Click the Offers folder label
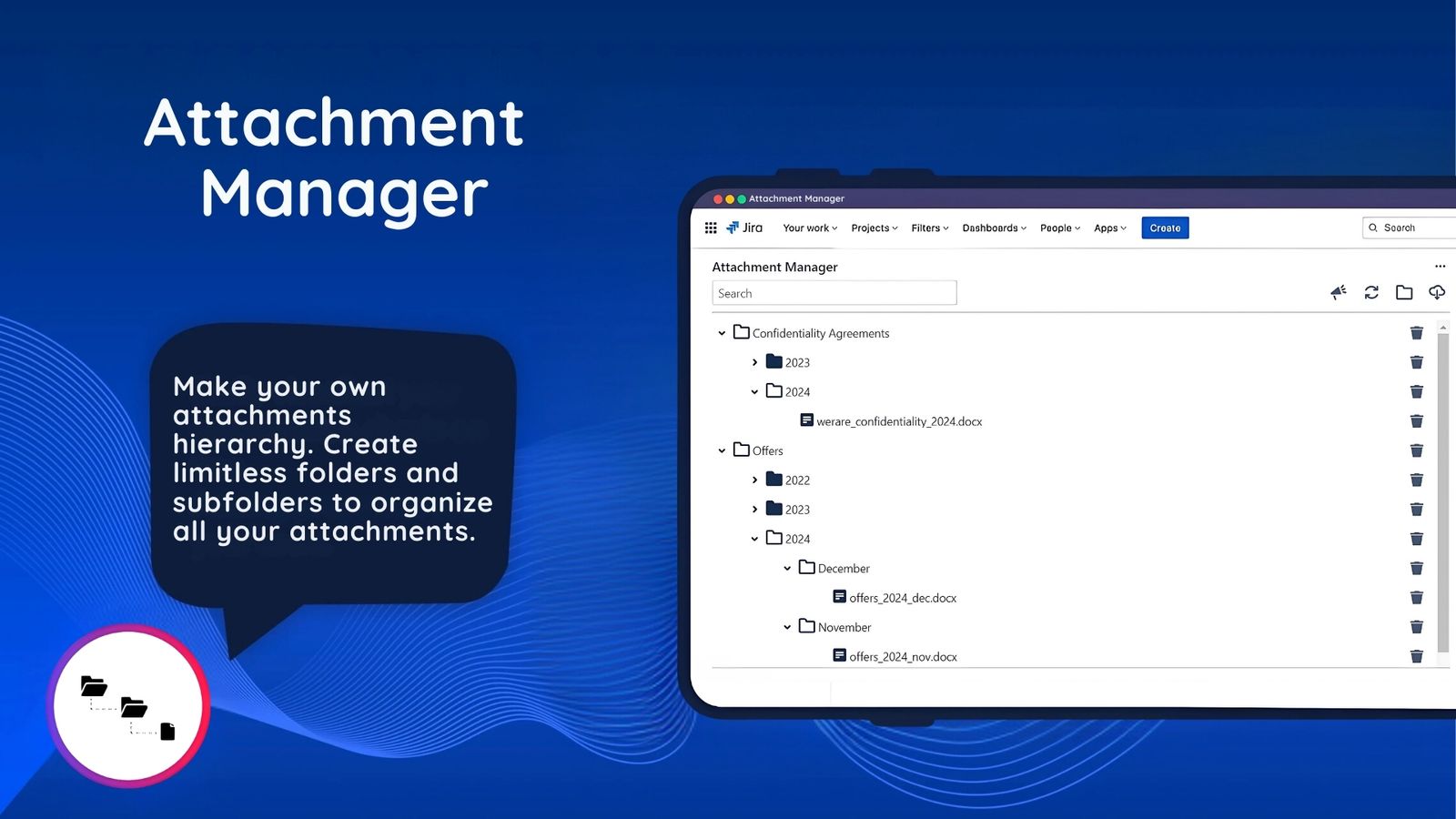The width and height of the screenshot is (1456, 819). 767,451
